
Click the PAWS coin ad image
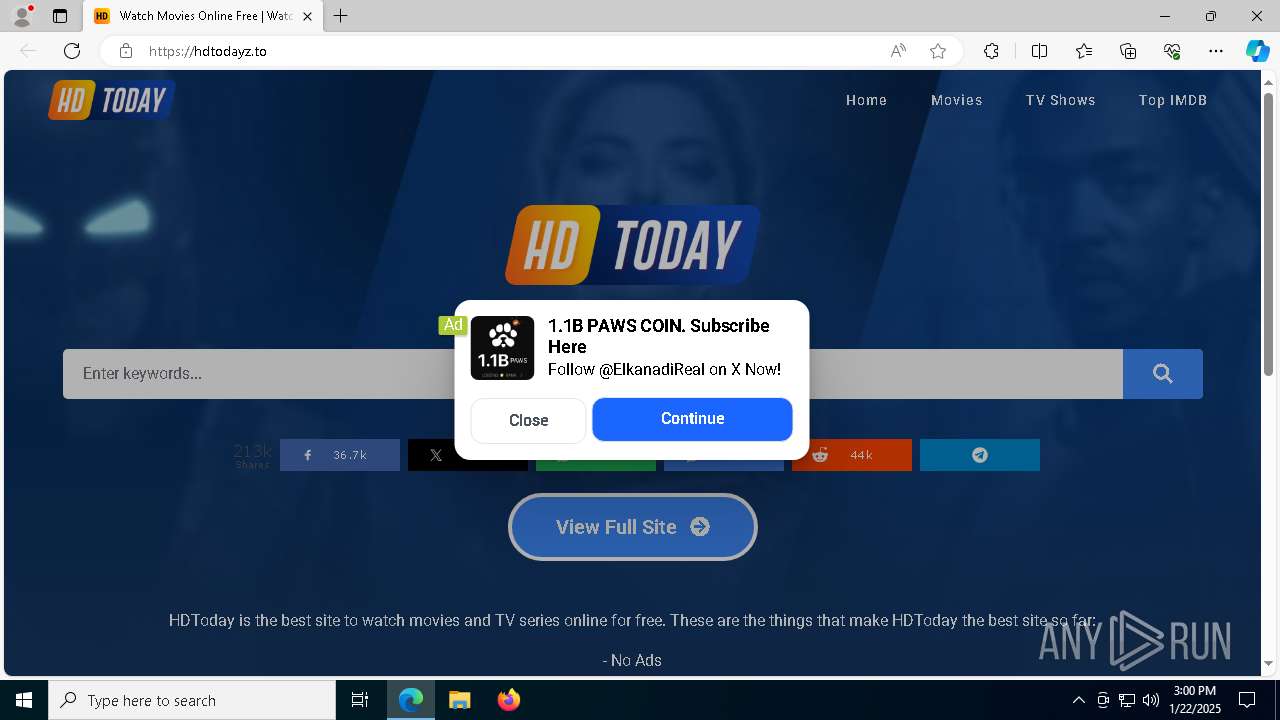pyautogui.click(x=503, y=348)
